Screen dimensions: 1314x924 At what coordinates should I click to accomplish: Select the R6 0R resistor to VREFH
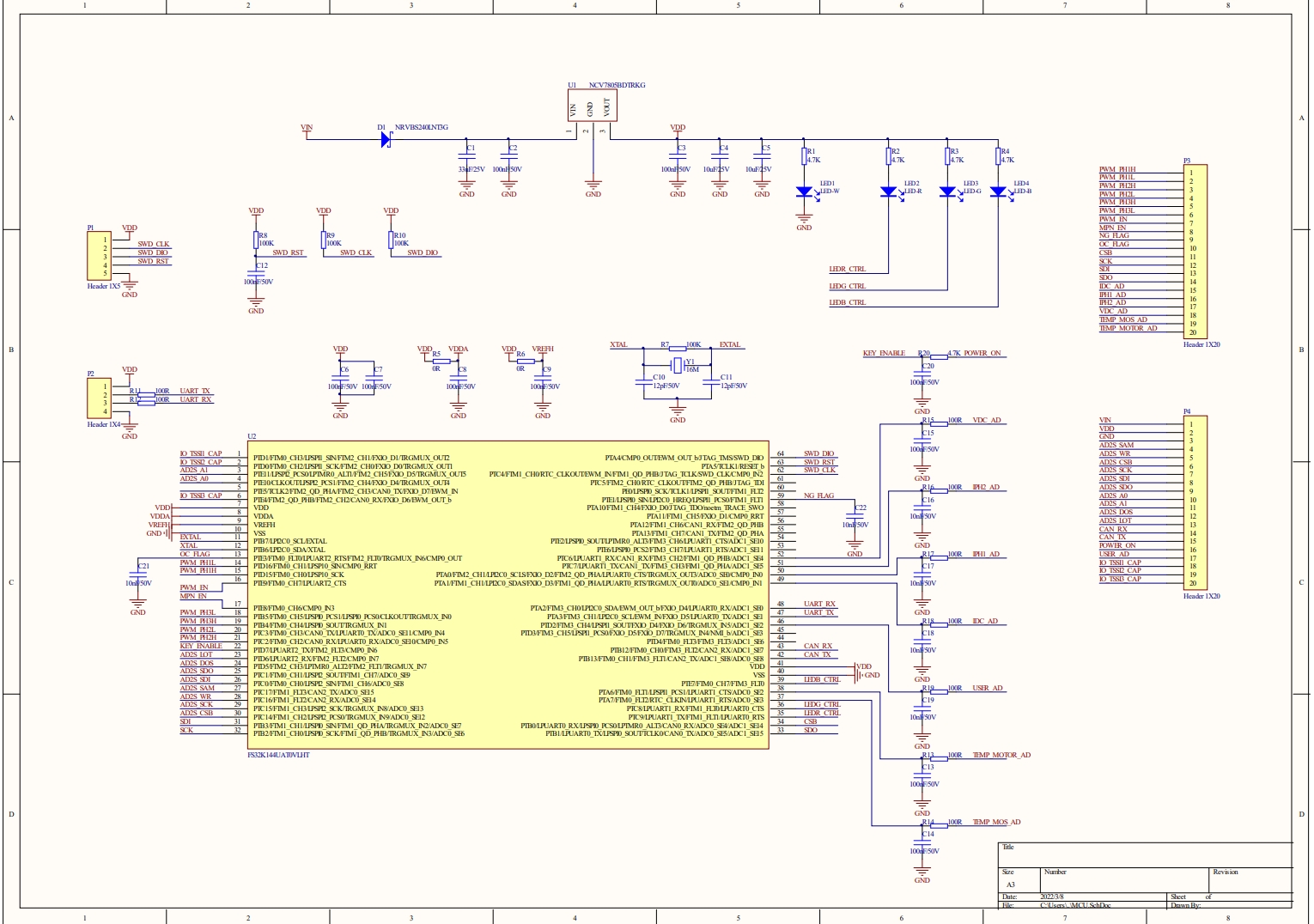click(525, 362)
